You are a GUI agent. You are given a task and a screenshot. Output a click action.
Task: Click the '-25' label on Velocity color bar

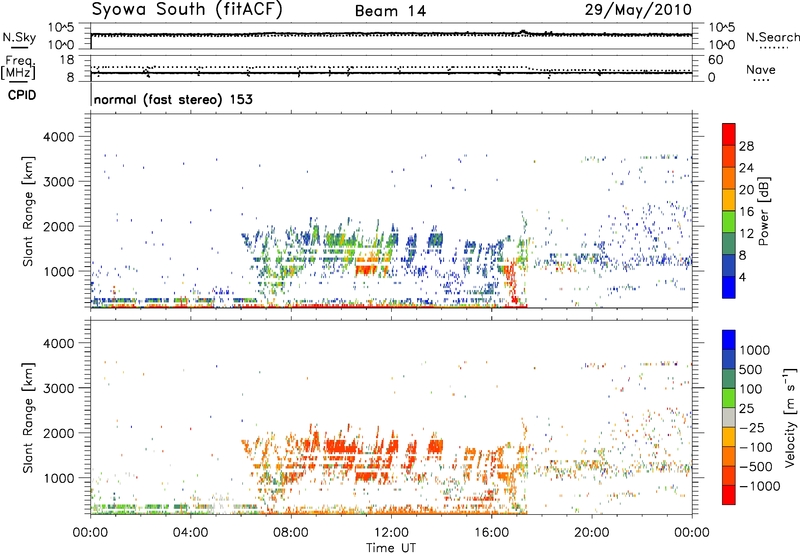[751, 427]
